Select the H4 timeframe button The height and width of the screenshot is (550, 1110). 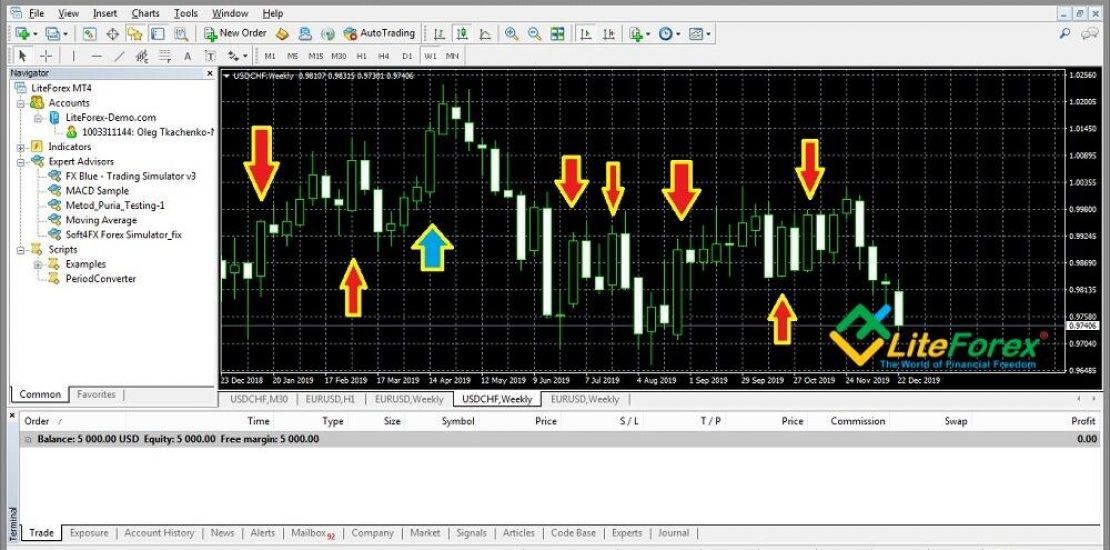click(384, 56)
